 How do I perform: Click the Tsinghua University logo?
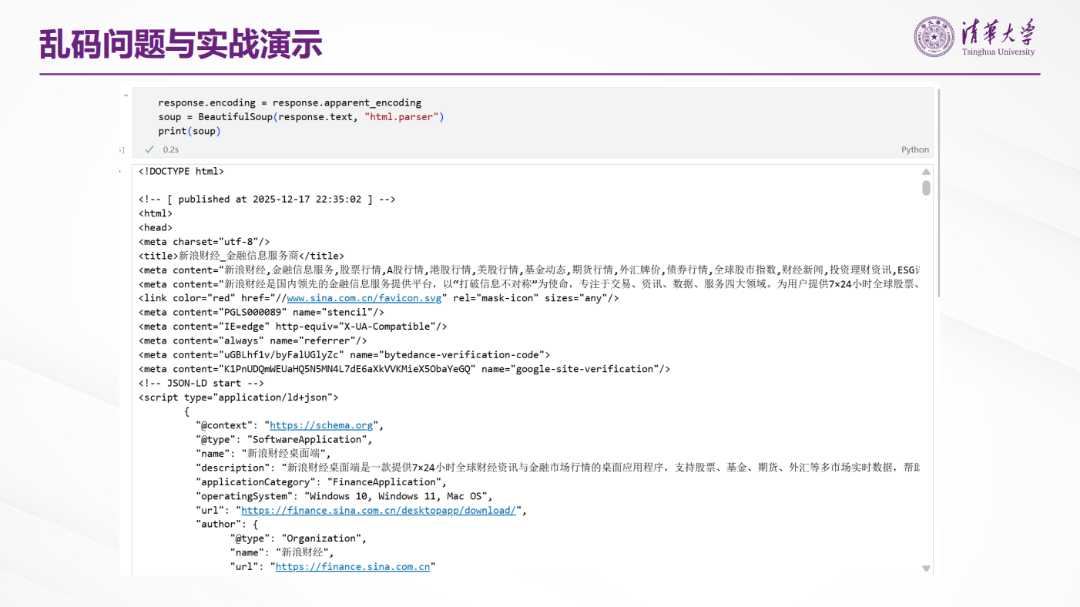point(974,37)
